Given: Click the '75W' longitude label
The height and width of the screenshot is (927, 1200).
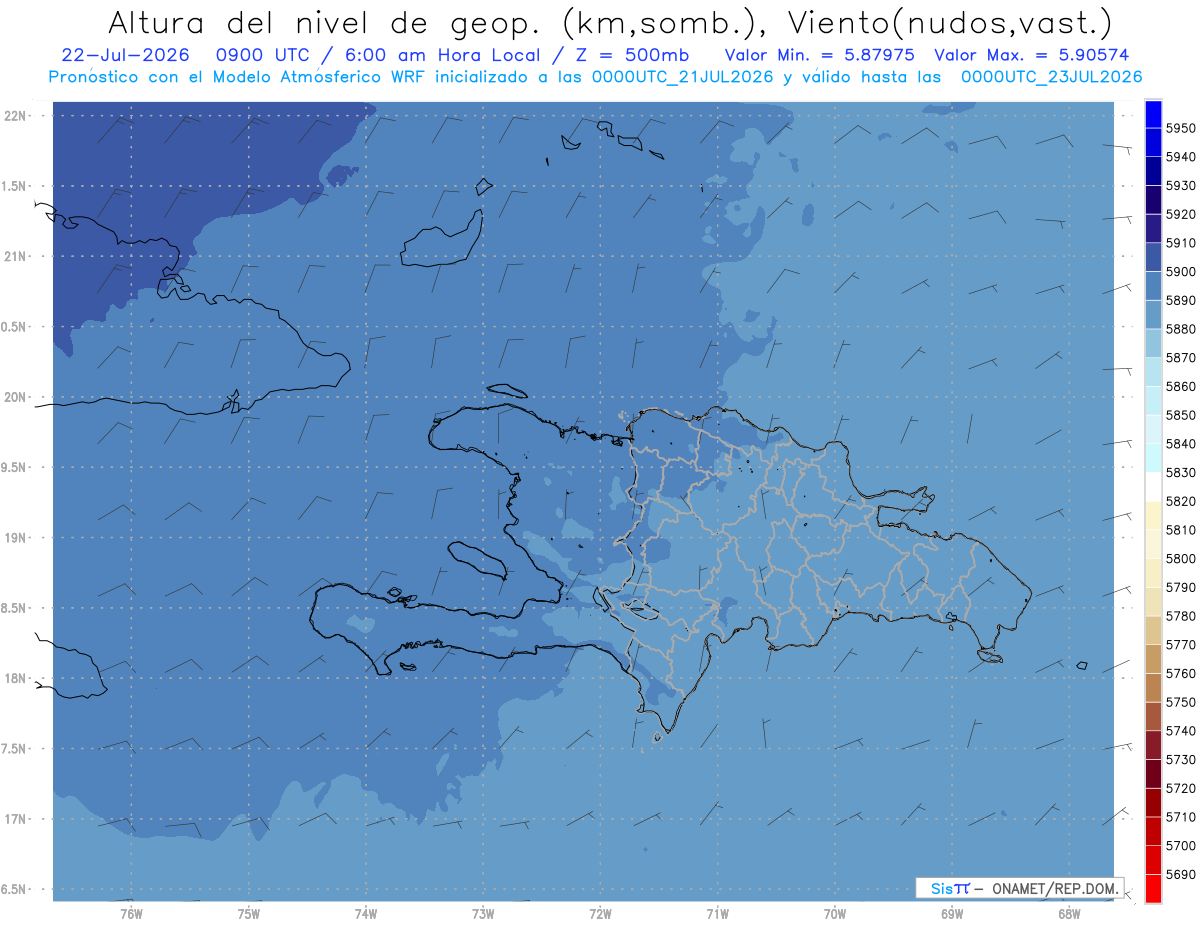Looking at the screenshot, I should (x=249, y=913).
